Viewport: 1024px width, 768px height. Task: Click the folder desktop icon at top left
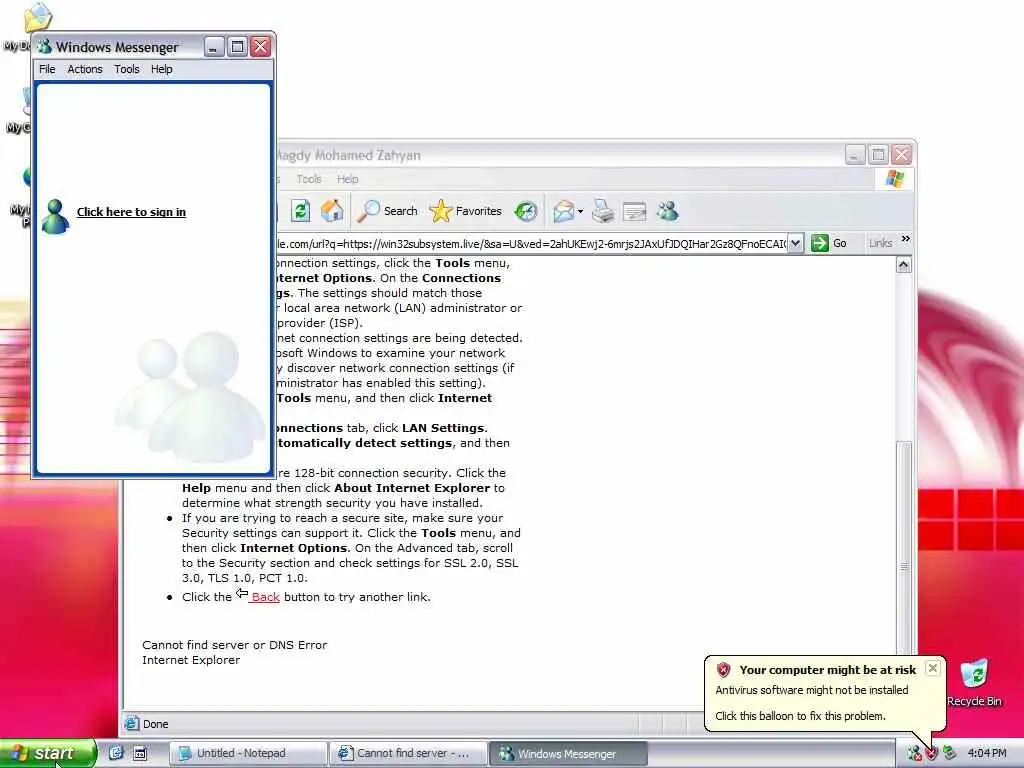pos(38,18)
